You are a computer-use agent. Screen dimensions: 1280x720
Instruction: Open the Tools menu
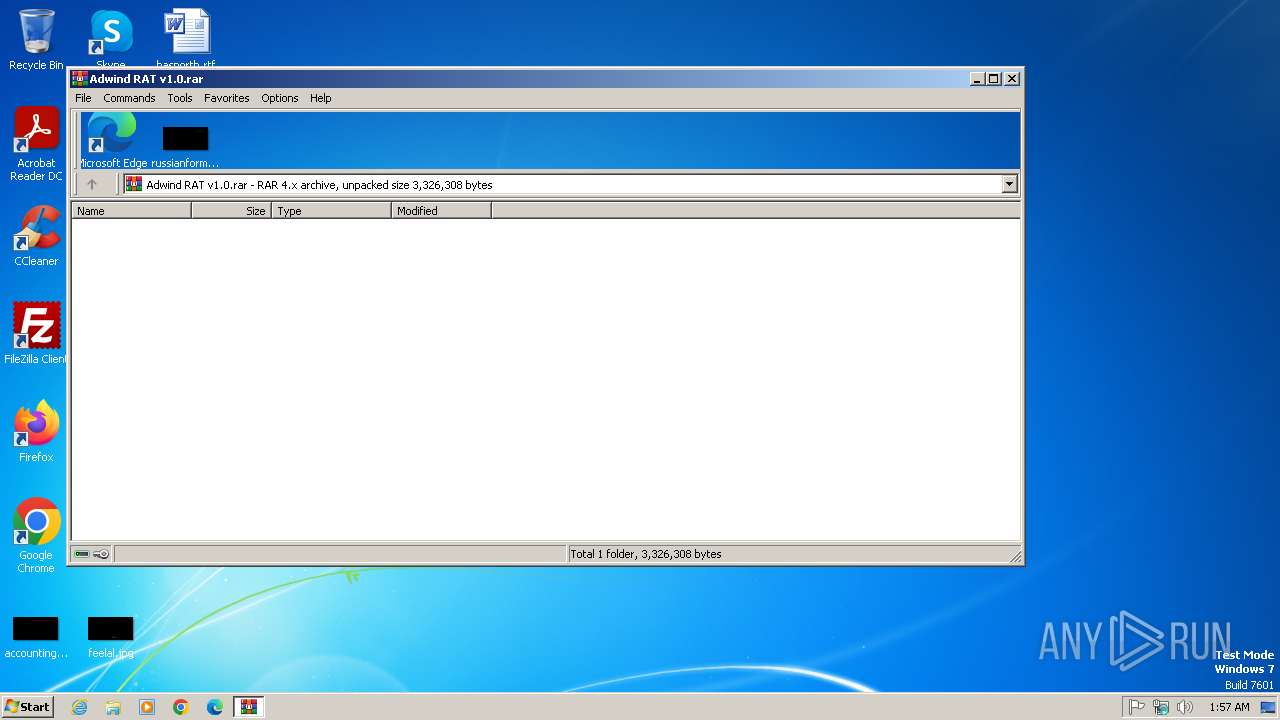click(x=180, y=98)
